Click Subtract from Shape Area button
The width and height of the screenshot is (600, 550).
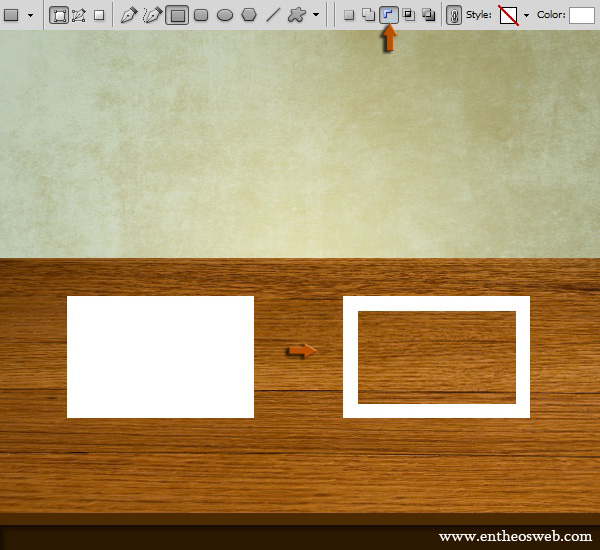point(388,15)
